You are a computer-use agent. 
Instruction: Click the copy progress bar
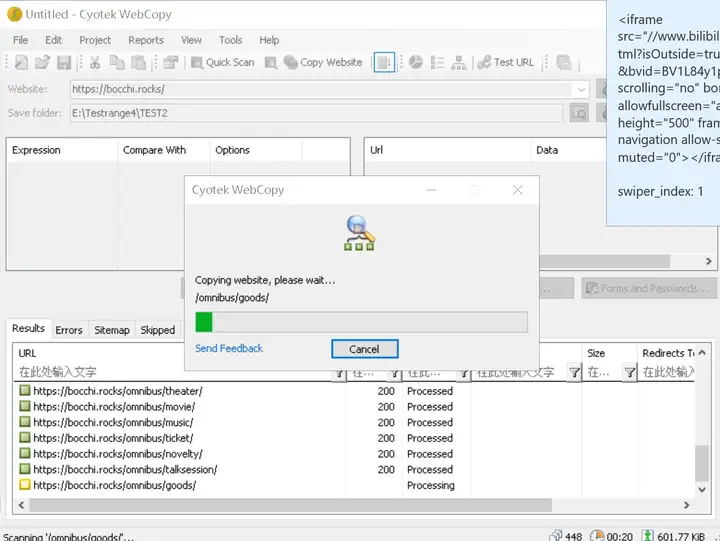pyautogui.click(x=361, y=322)
